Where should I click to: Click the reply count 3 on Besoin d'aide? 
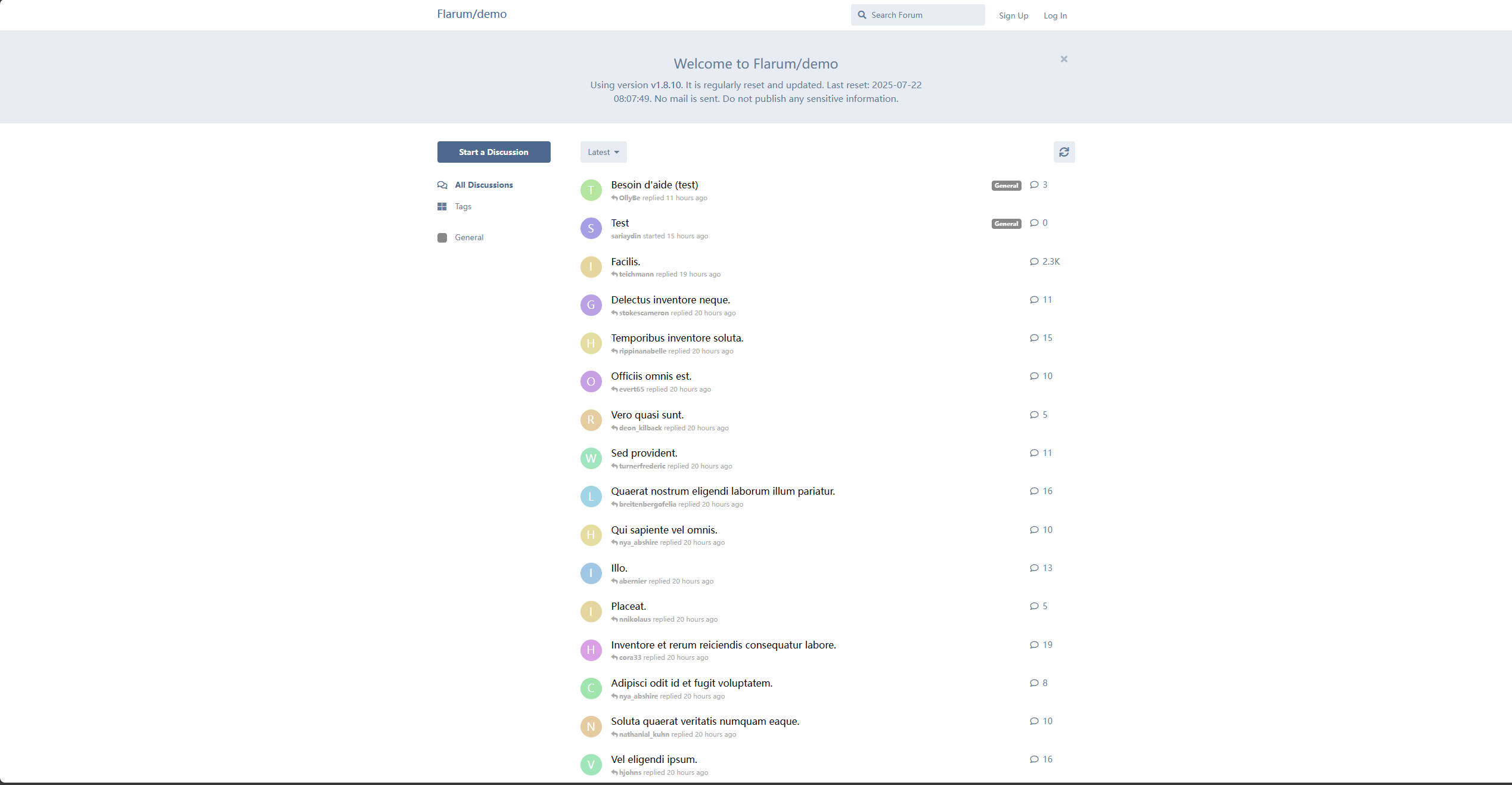pos(1039,185)
